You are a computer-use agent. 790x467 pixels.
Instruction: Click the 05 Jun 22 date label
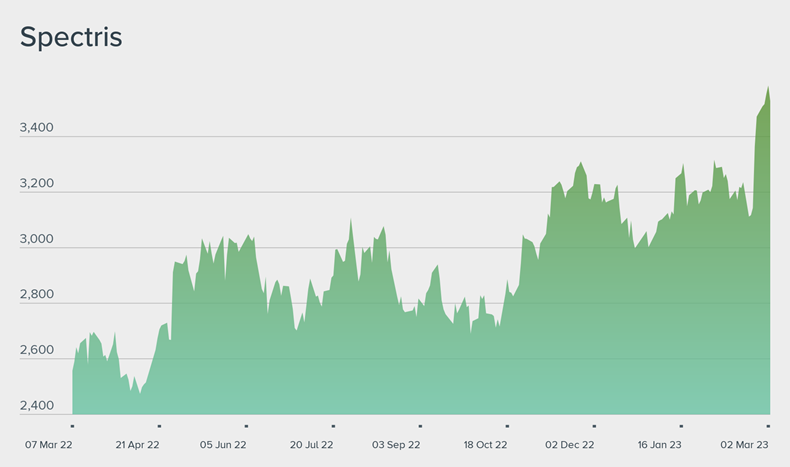pyautogui.click(x=224, y=445)
